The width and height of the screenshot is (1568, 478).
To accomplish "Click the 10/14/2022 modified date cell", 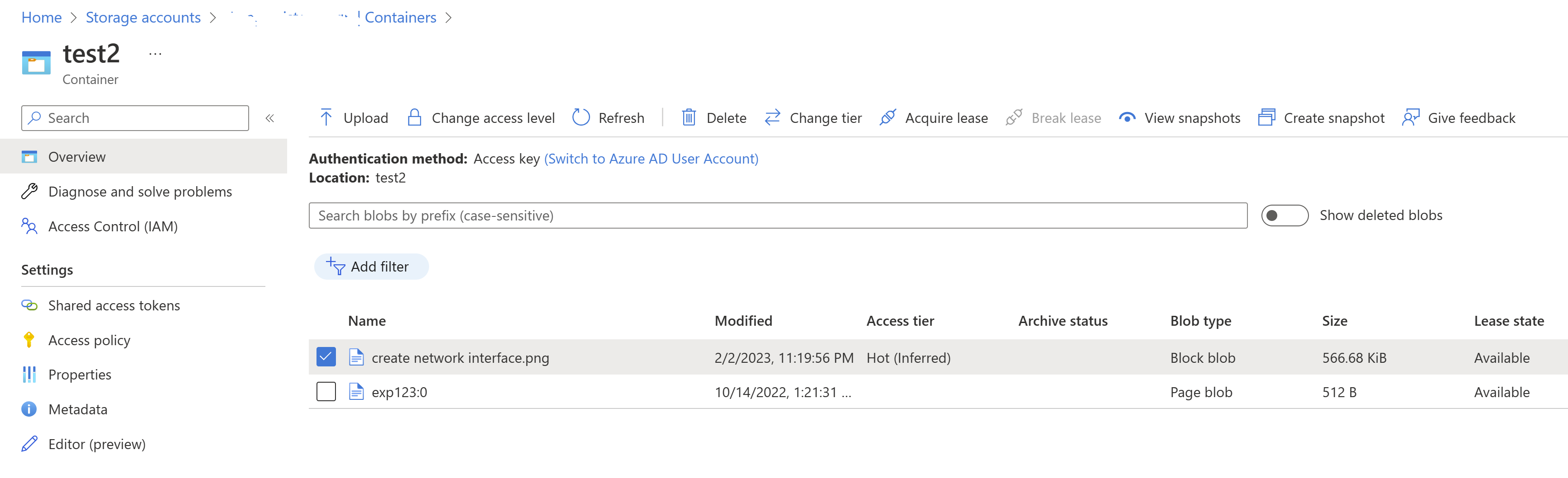I will (x=783, y=392).
